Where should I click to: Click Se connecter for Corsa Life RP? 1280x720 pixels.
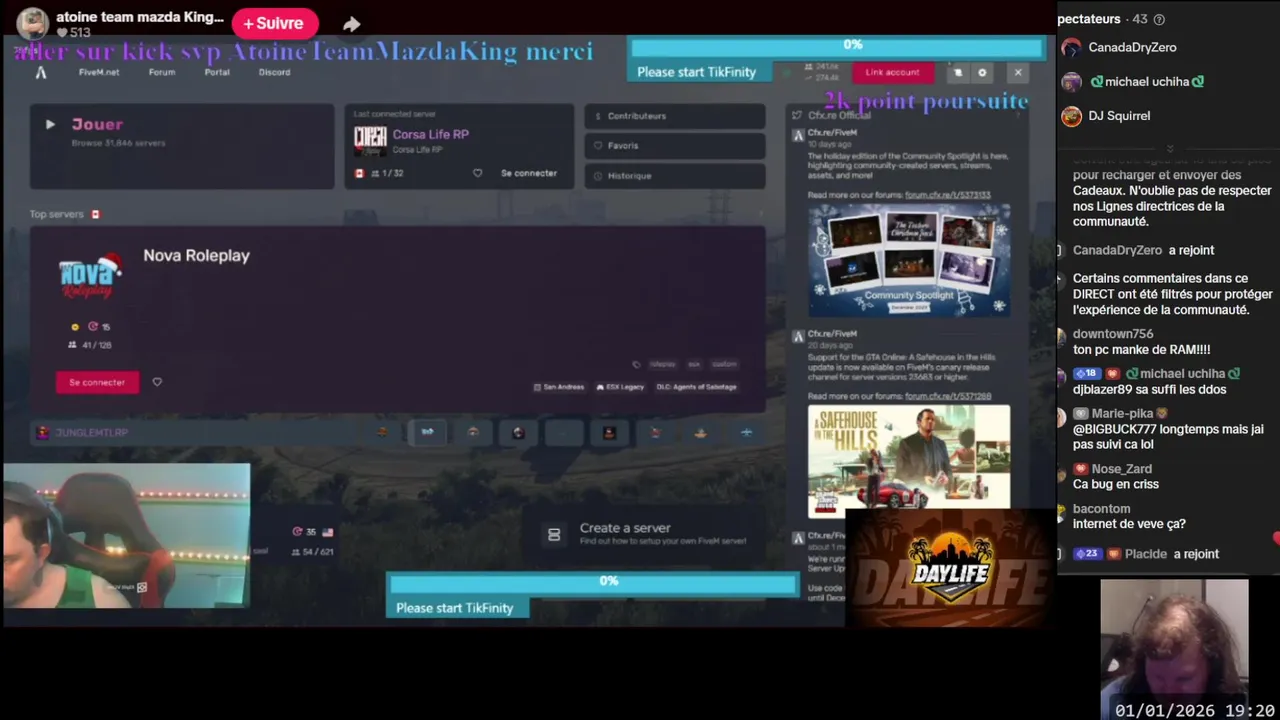click(x=529, y=173)
